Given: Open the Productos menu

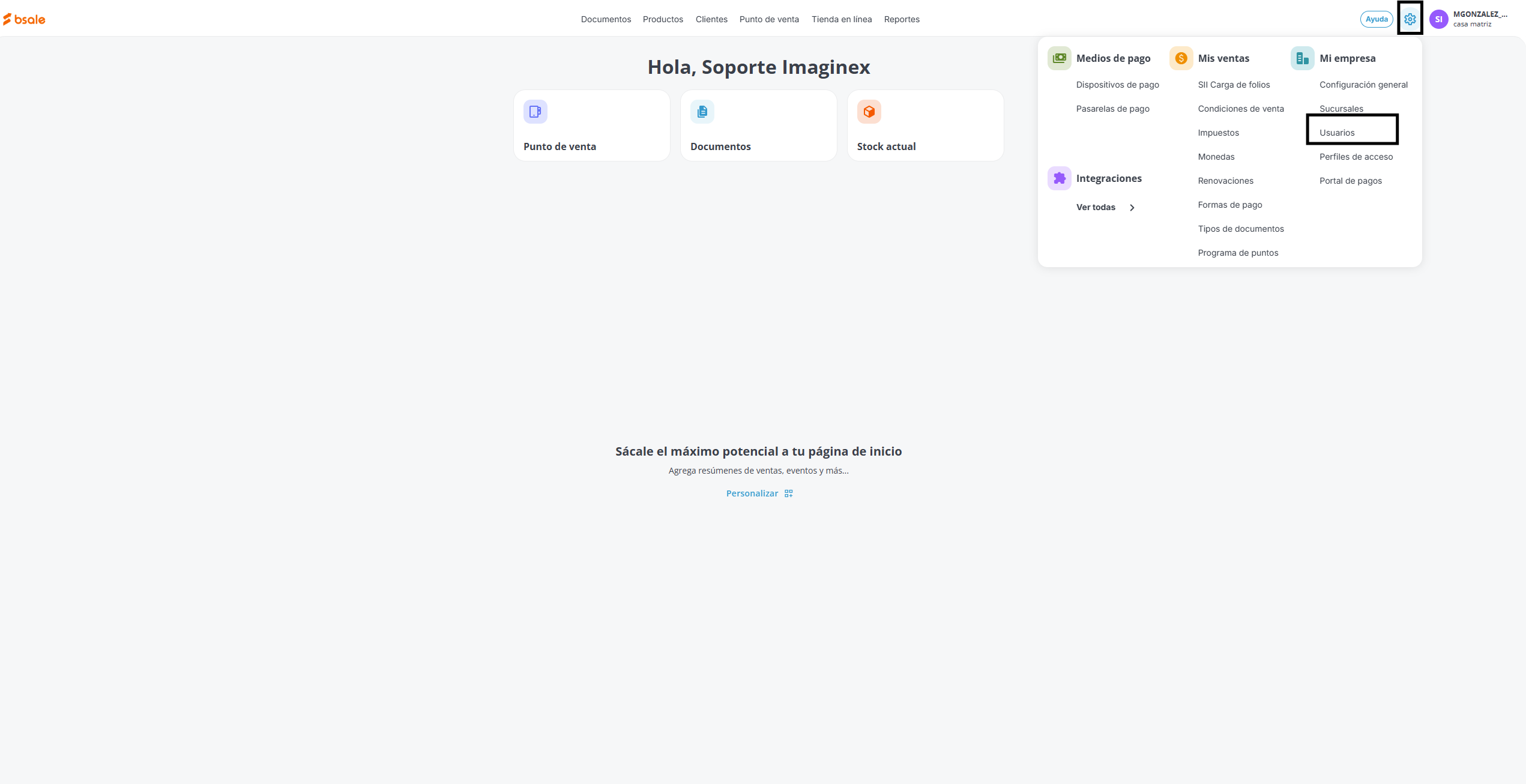Looking at the screenshot, I should pos(663,19).
